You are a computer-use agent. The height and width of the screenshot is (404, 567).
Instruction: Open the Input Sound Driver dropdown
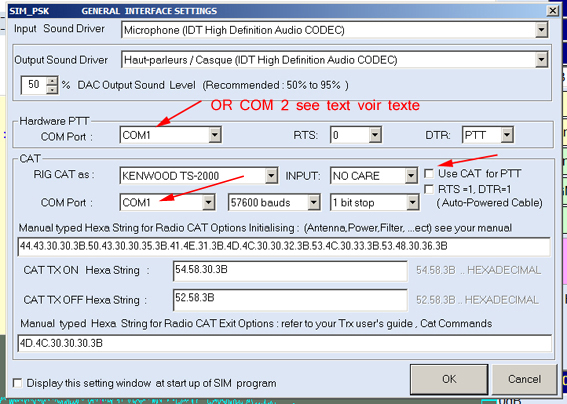541,30
